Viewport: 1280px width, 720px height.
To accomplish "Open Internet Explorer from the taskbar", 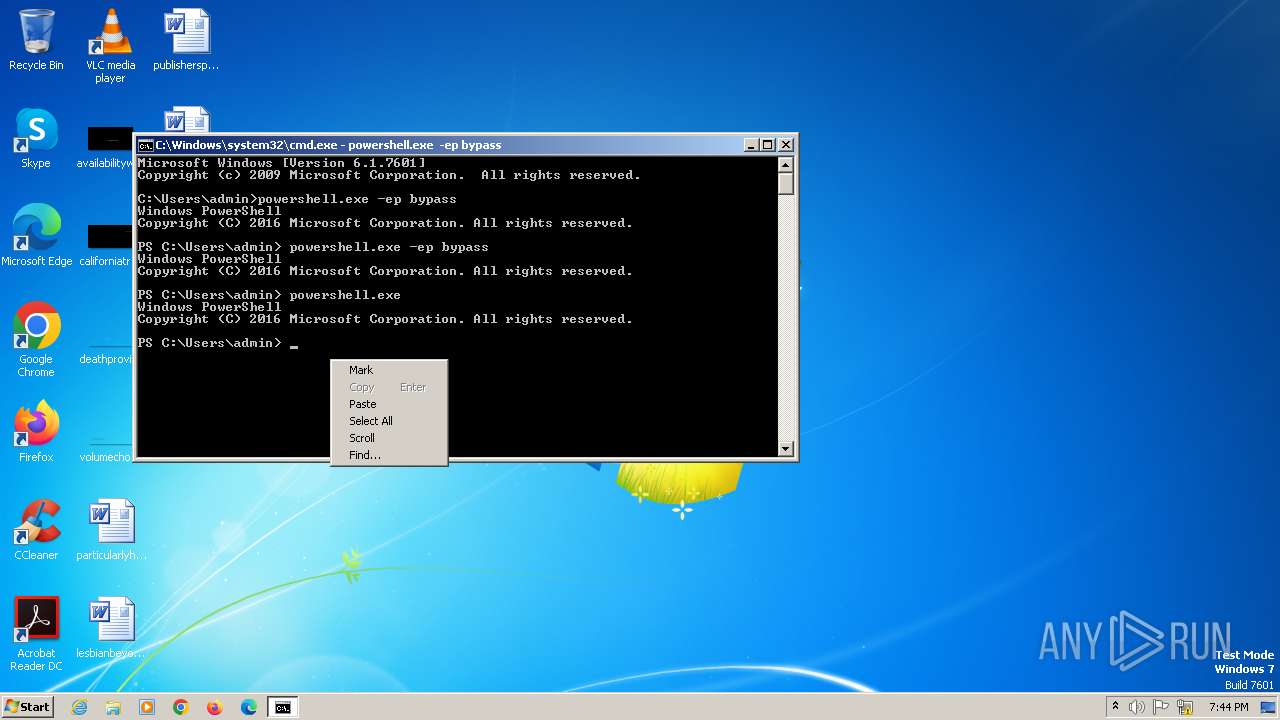I will pos(79,707).
